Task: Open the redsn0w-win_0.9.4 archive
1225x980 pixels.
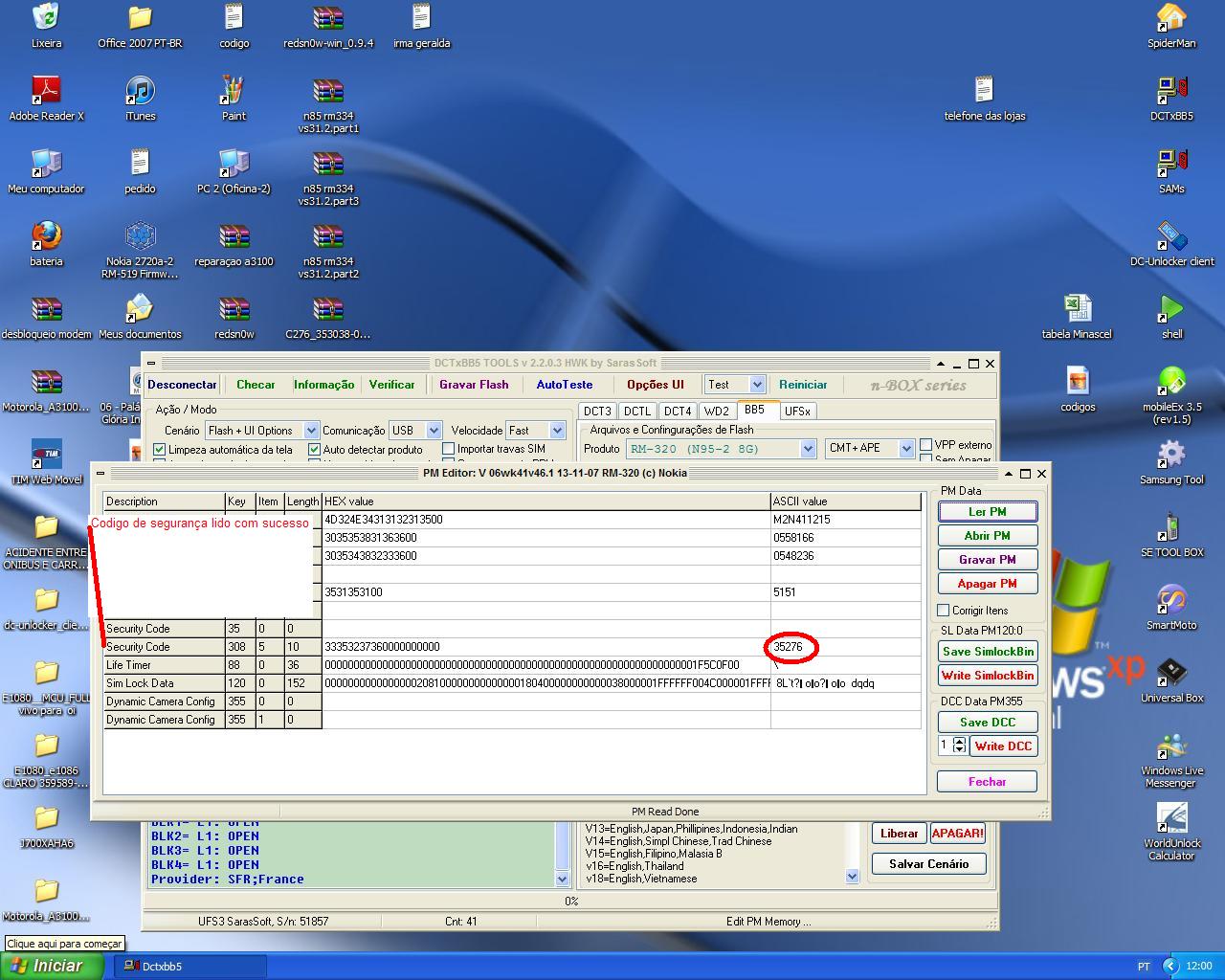Action: 328,26
